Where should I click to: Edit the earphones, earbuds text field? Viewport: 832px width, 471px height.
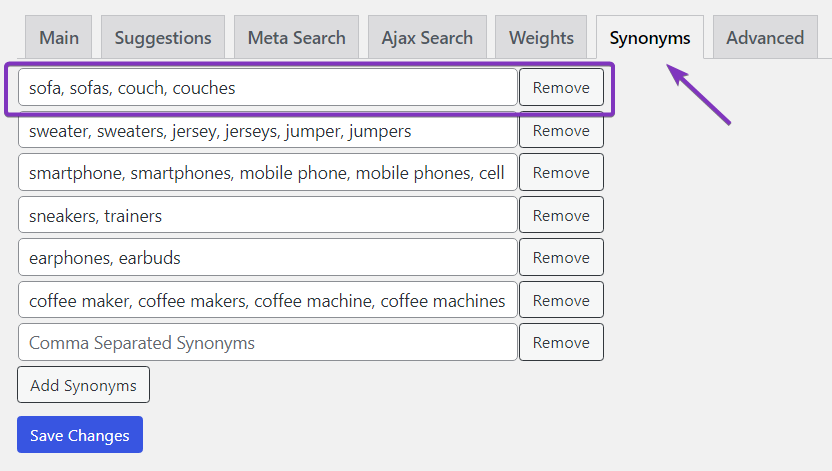click(x=268, y=257)
